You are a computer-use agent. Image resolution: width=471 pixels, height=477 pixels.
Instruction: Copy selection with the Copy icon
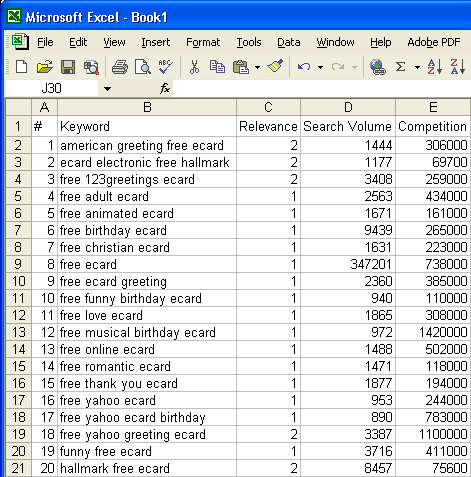217,67
